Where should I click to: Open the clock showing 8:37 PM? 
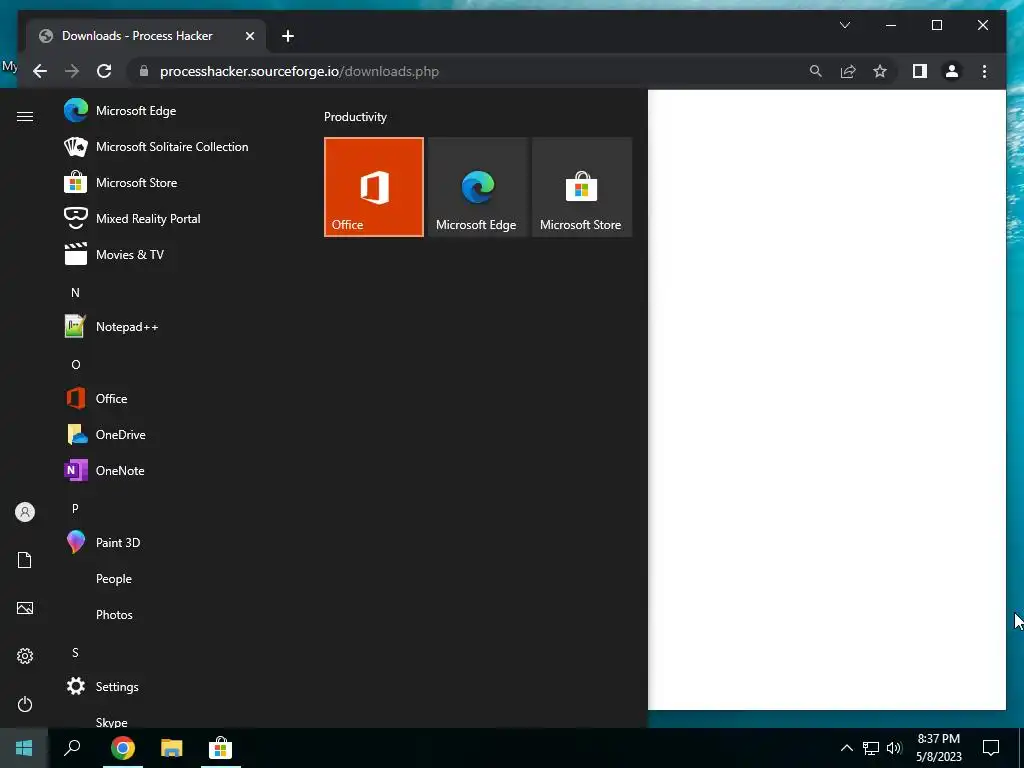coord(938,748)
